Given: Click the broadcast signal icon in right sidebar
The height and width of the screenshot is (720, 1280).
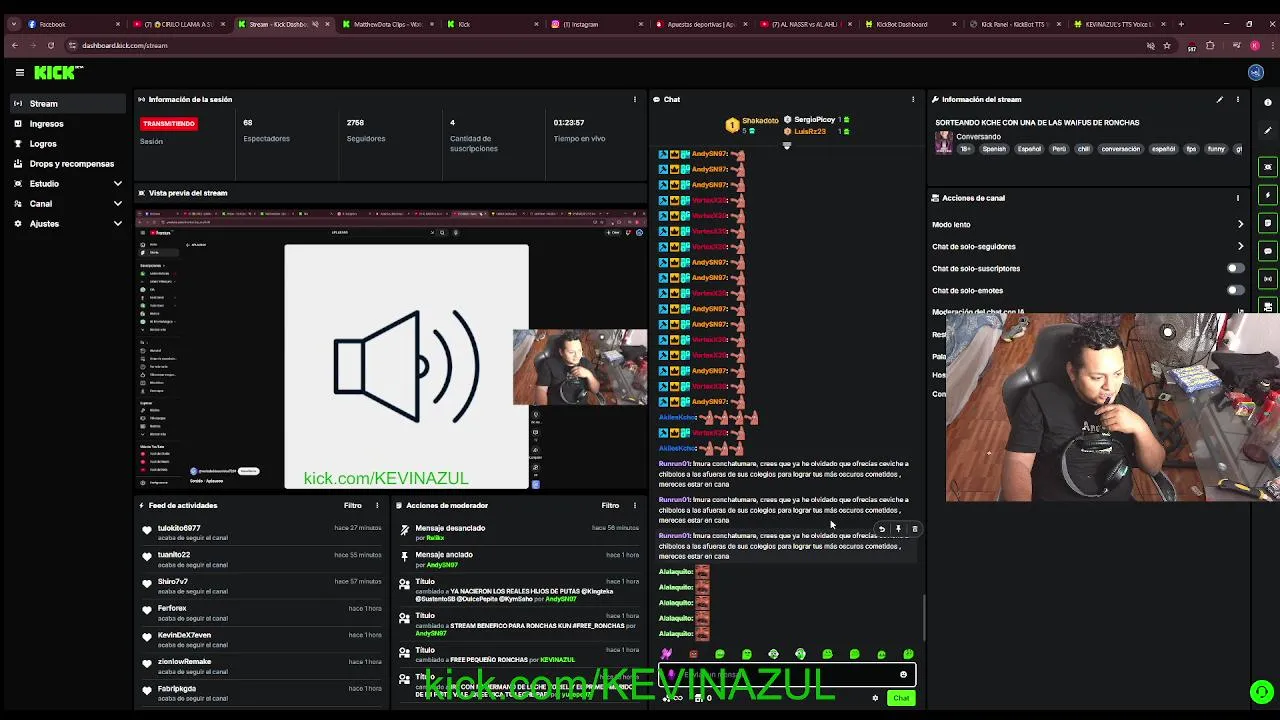Looking at the screenshot, I should pyautogui.click(x=1268, y=279).
